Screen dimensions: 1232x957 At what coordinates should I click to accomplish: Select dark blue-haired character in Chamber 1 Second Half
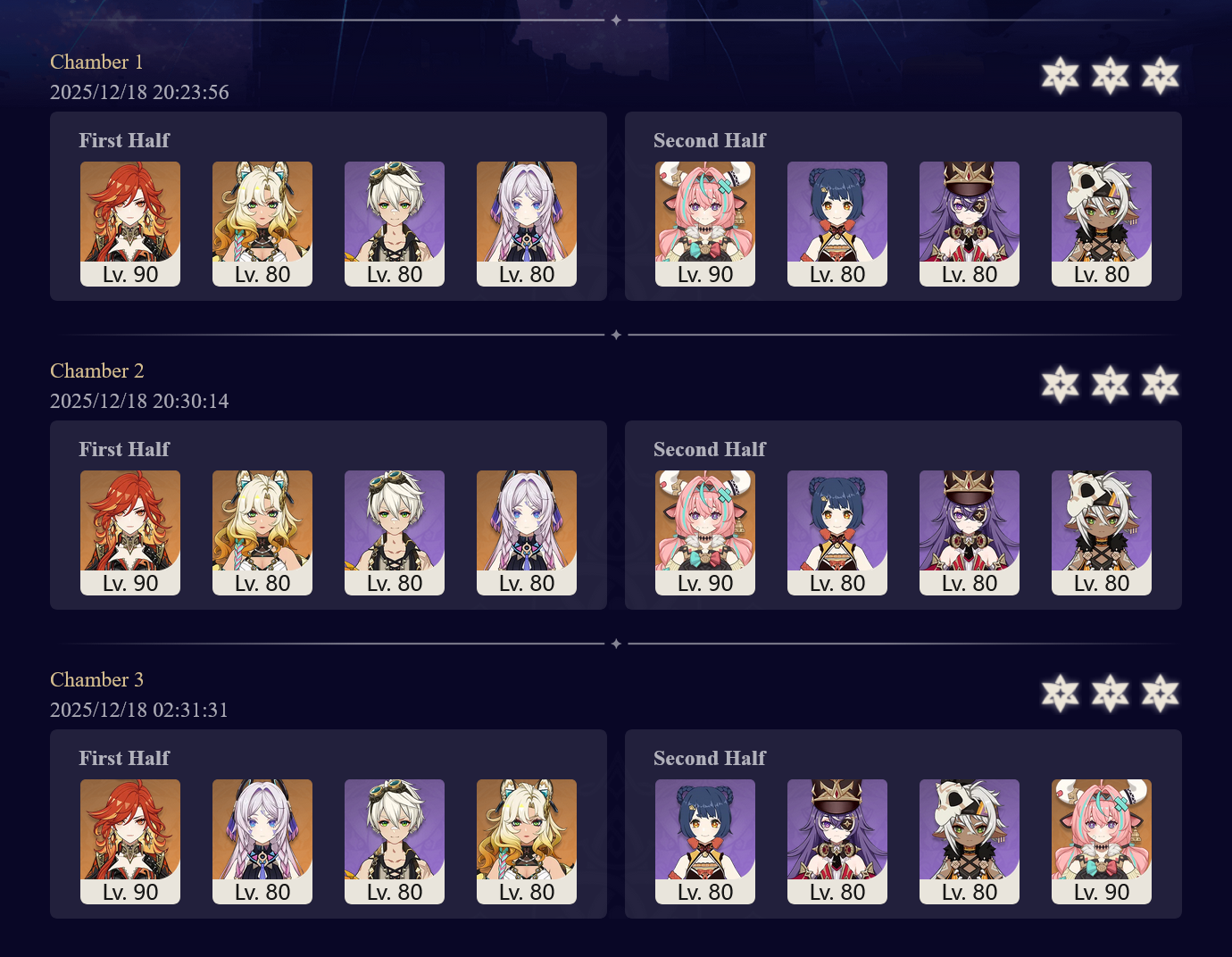click(x=837, y=224)
